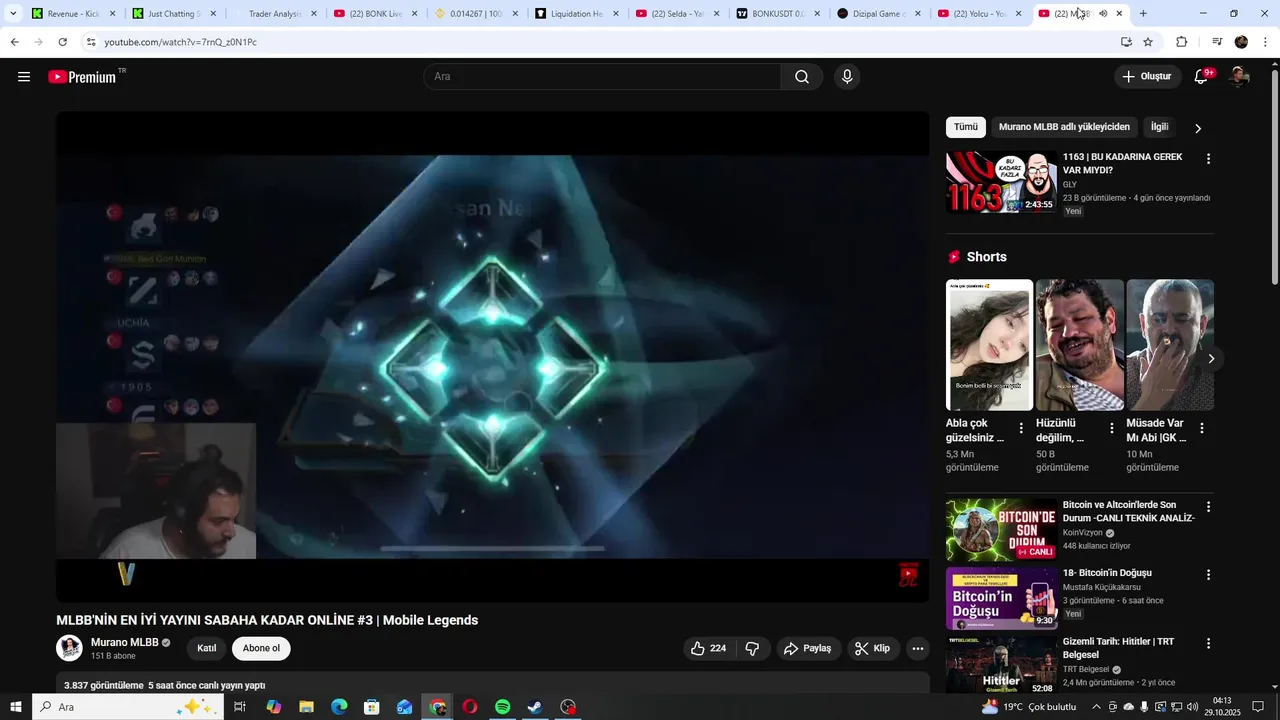The image size is (1280, 720).
Task: Start voice search with the microphone icon
Action: tap(847, 77)
